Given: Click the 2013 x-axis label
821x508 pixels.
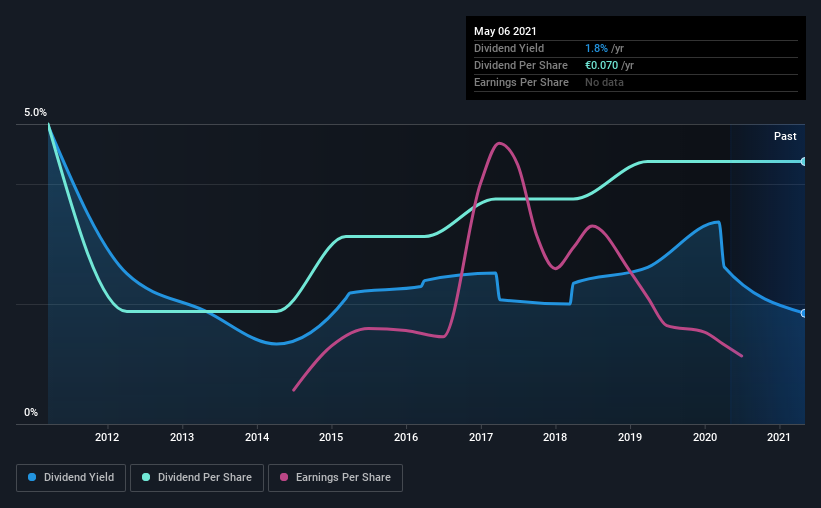Looking at the screenshot, I should [x=182, y=437].
